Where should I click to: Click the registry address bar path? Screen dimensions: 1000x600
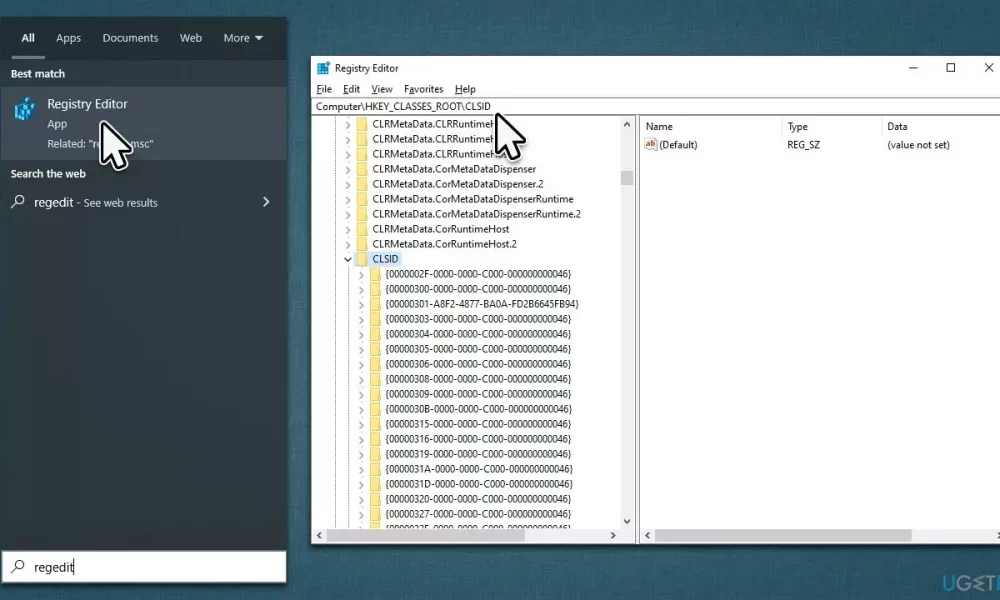coord(403,106)
